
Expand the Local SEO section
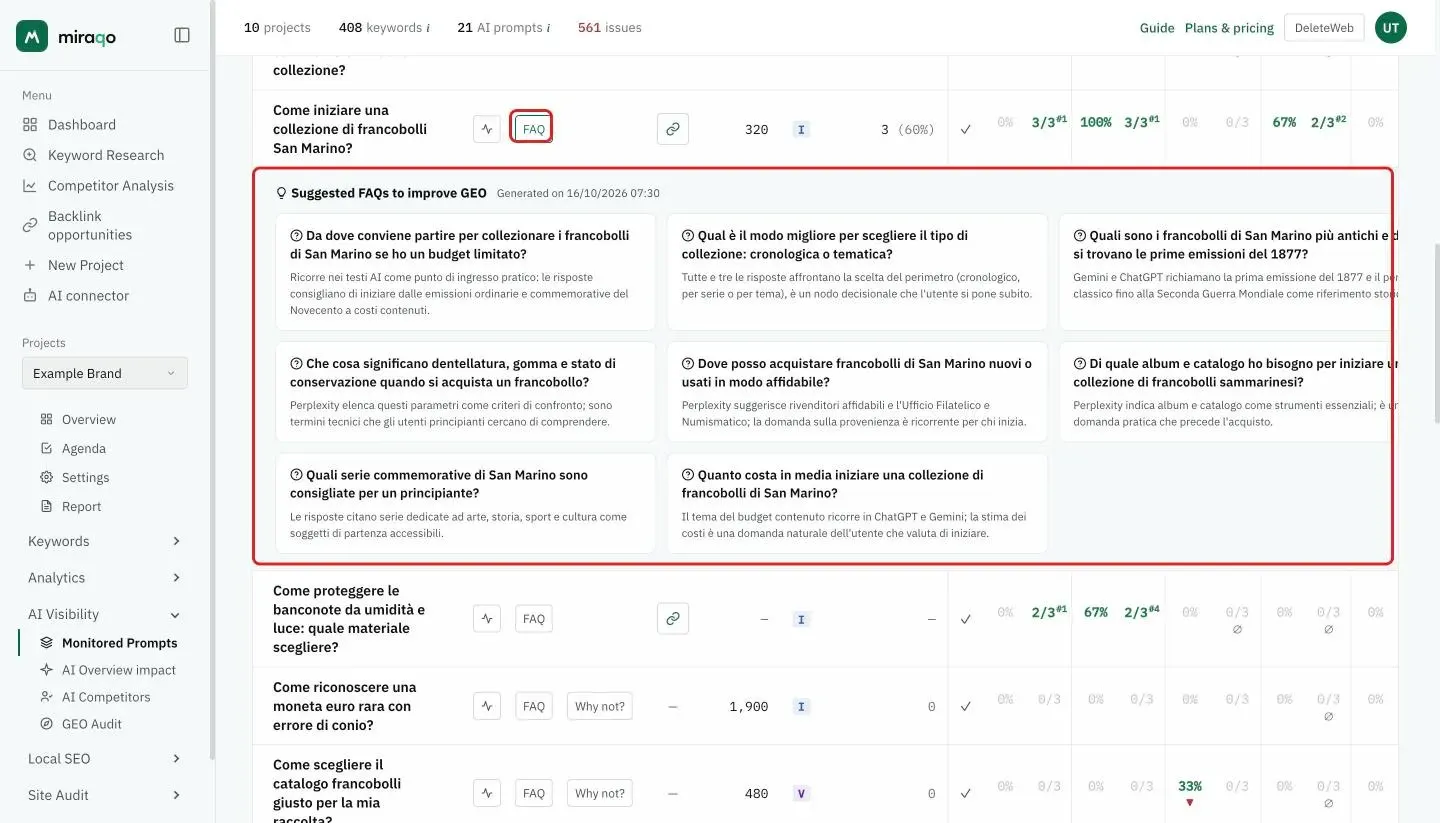tap(105, 759)
